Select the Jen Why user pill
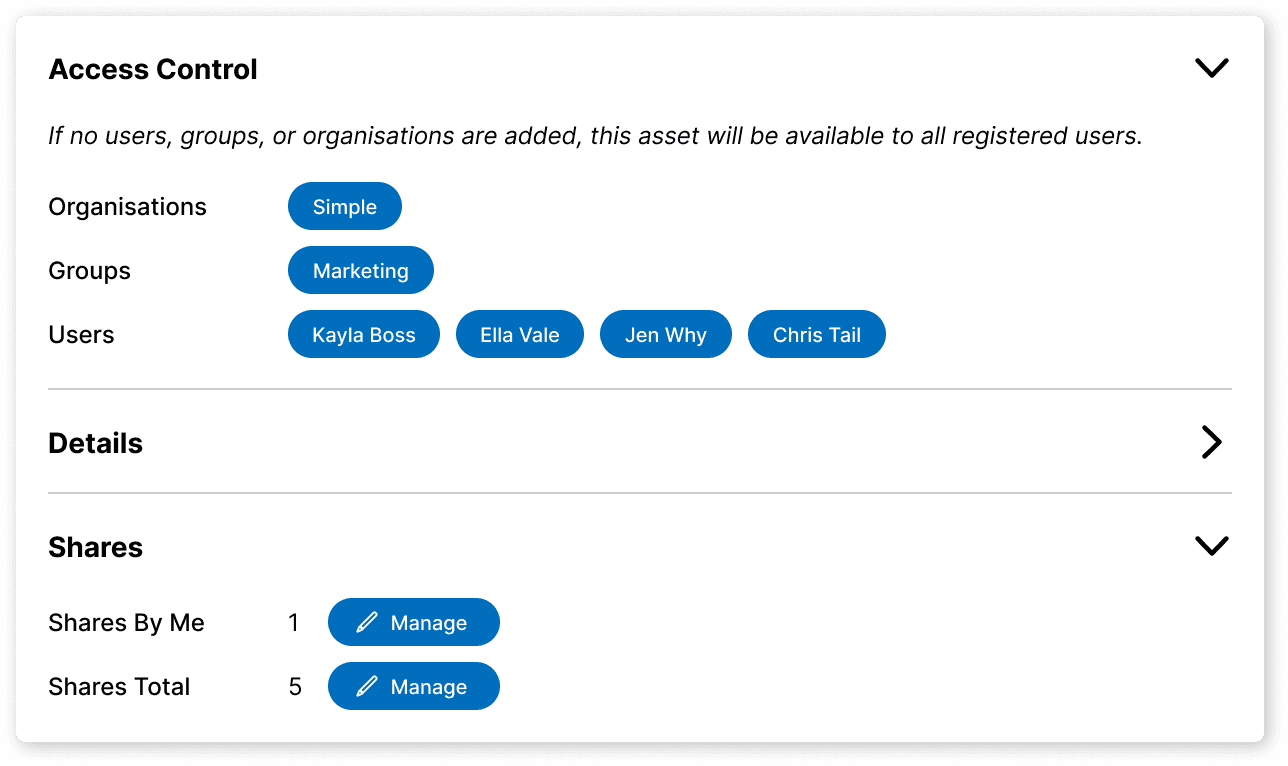 pyautogui.click(x=665, y=334)
